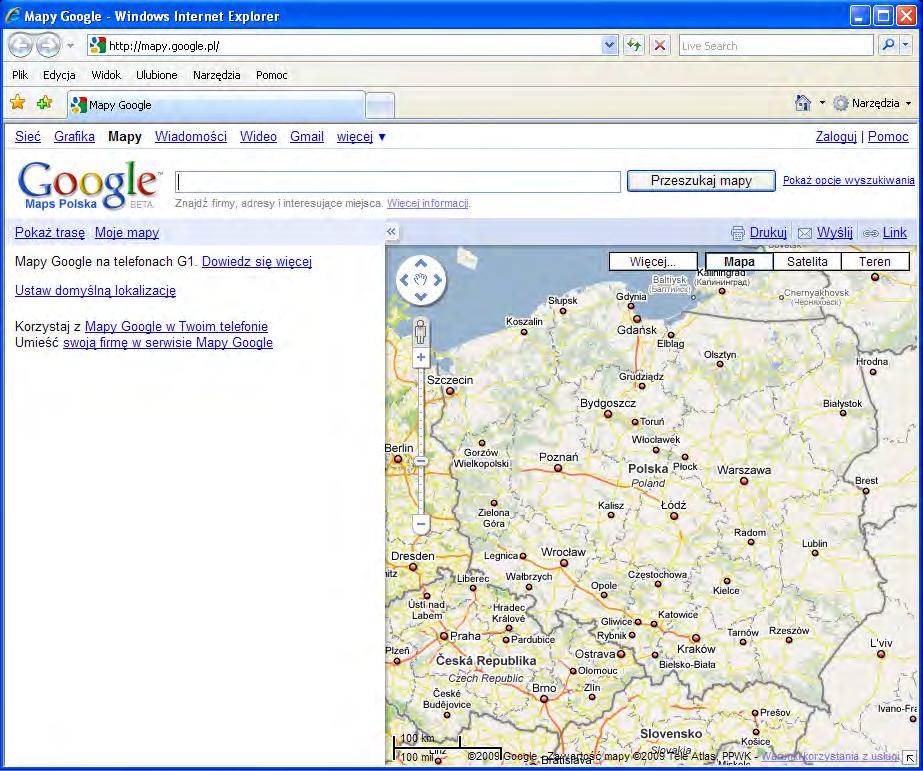Viewport: 923px width, 771px height.
Task: Open the Wideo link
Action: pyautogui.click(x=258, y=137)
